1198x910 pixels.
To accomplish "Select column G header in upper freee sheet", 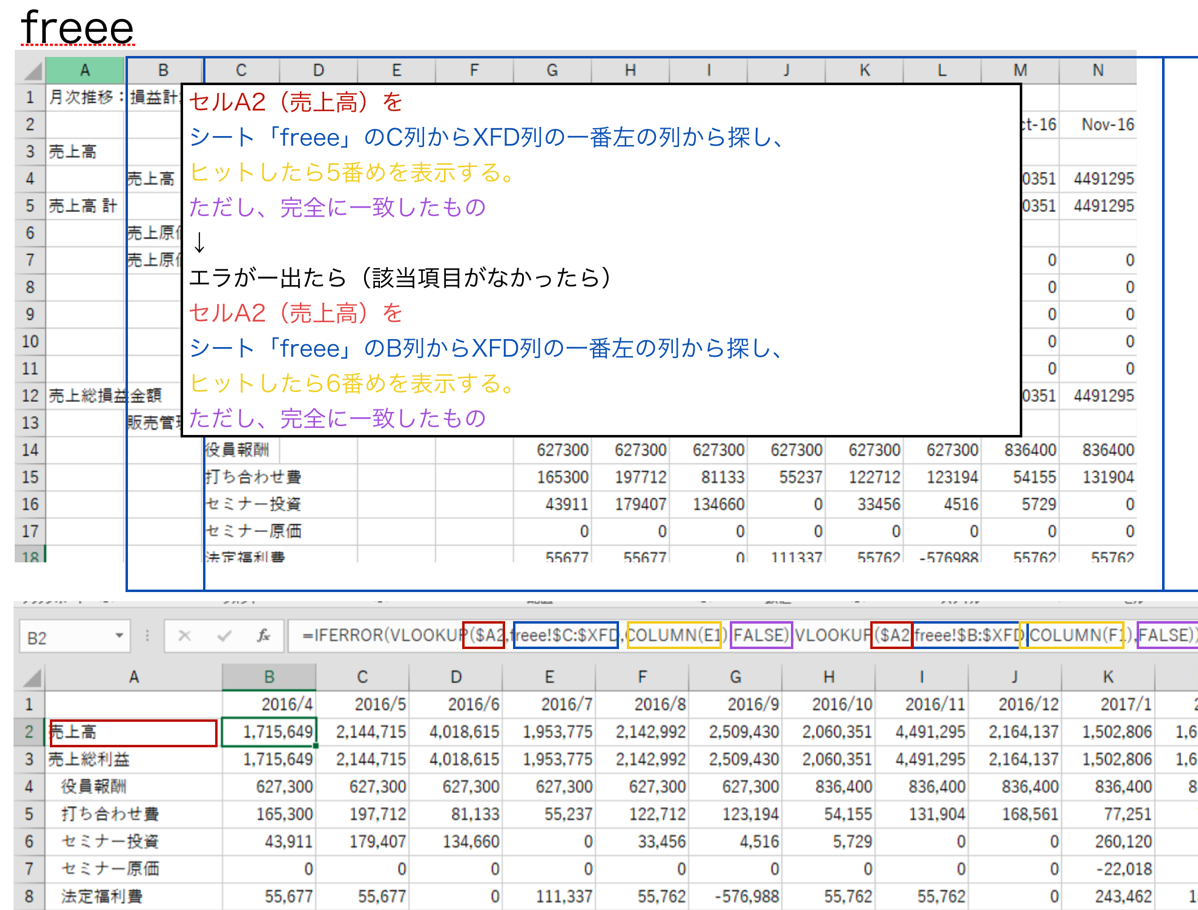I will (552, 70).
